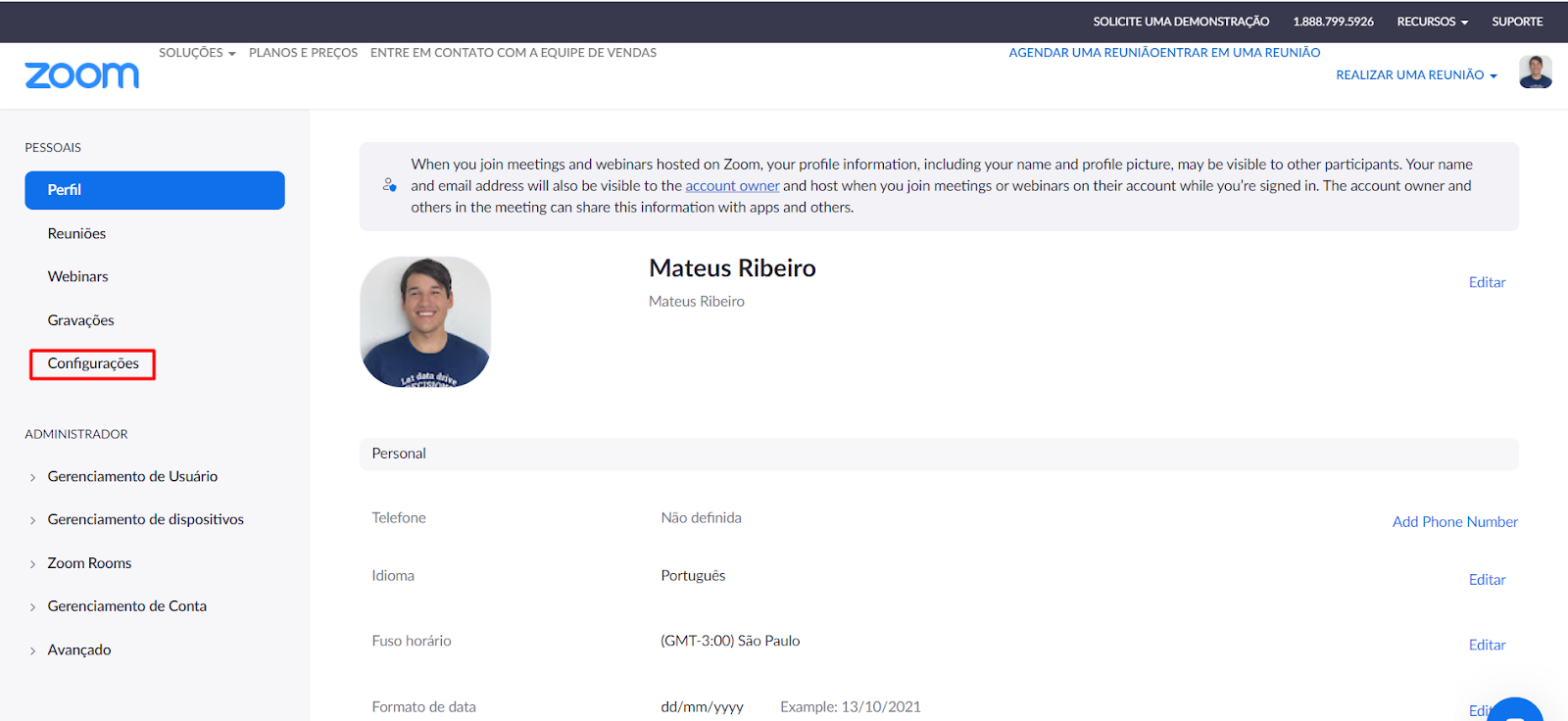Click the Example: 13/10/2021 text
1568x721 pixels.
851,707
